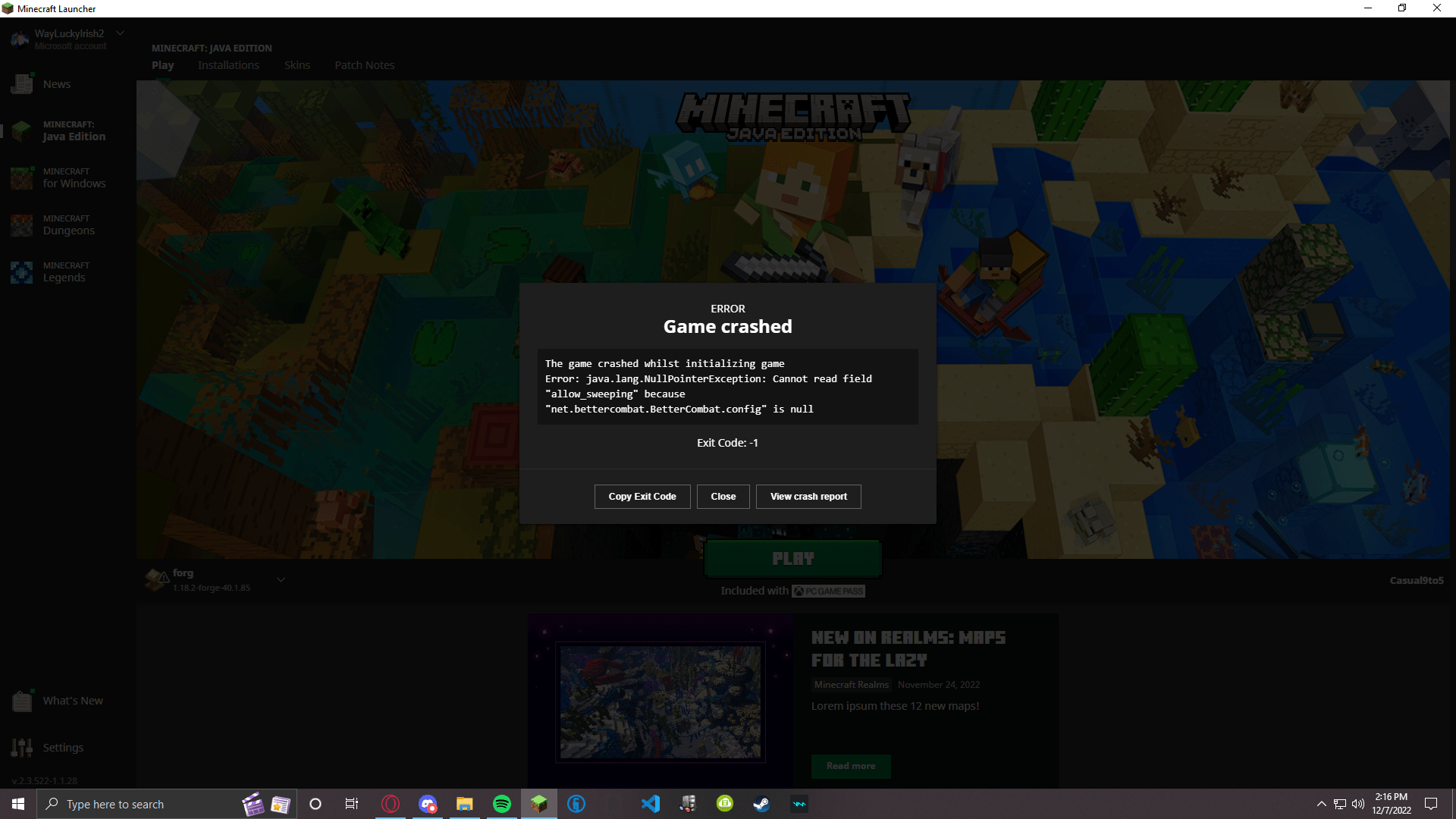Open the News section icon
Image resolution: width=1456 pixels, height=819 pixels.
coord(22,84)
